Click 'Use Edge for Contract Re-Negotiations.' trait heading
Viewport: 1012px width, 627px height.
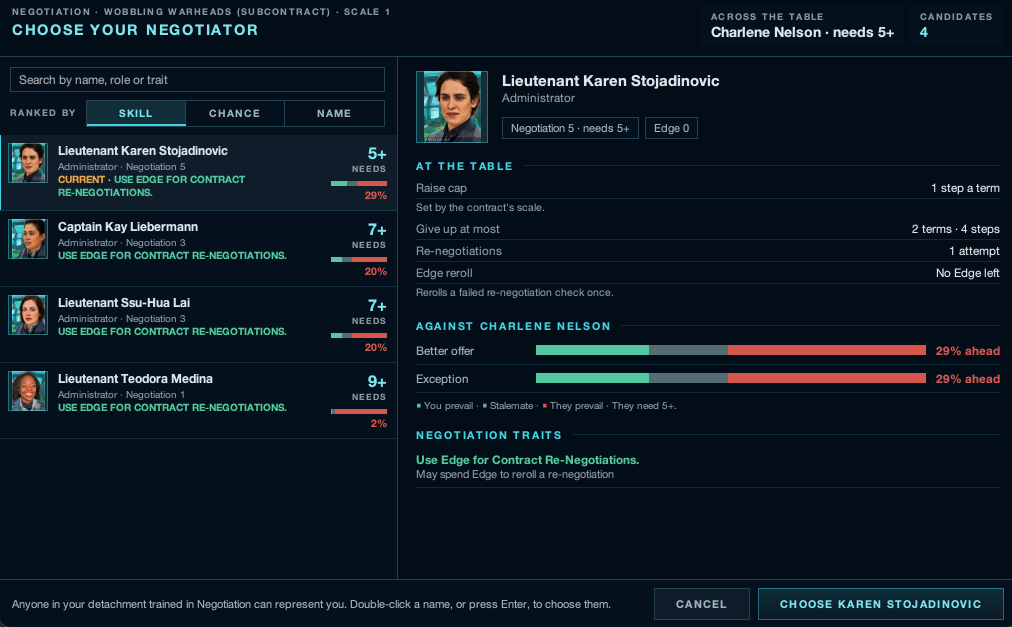coord(527,460)
